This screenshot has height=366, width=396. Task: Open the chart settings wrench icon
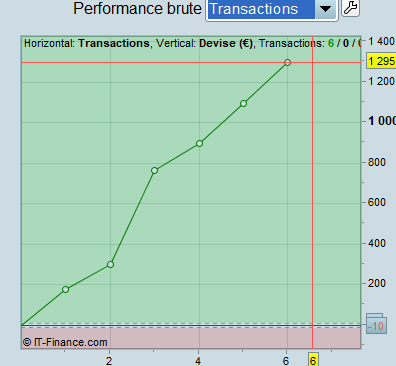click(x=350, y=8)
